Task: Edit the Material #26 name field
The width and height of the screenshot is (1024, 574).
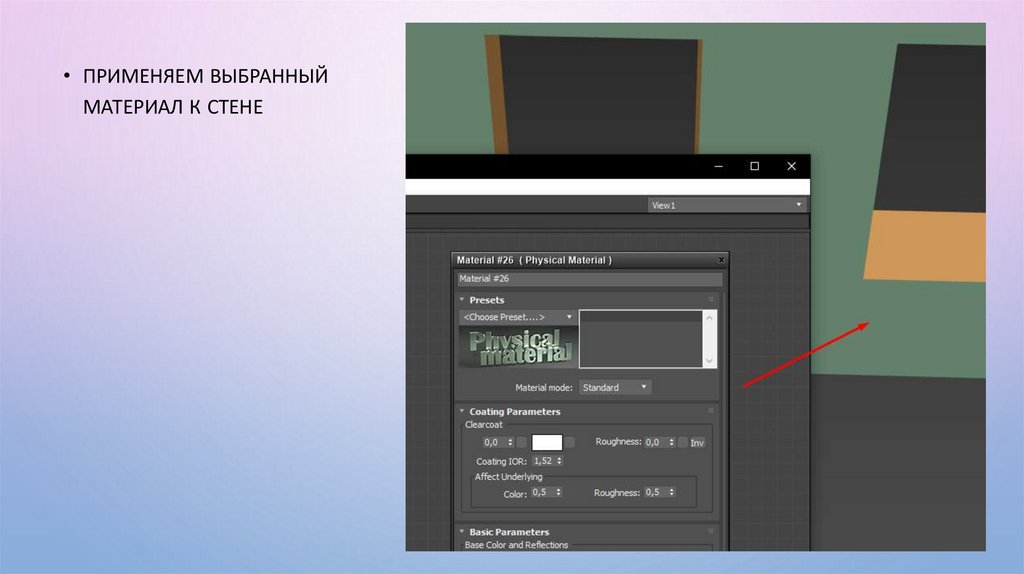Action: coord(590,279)
